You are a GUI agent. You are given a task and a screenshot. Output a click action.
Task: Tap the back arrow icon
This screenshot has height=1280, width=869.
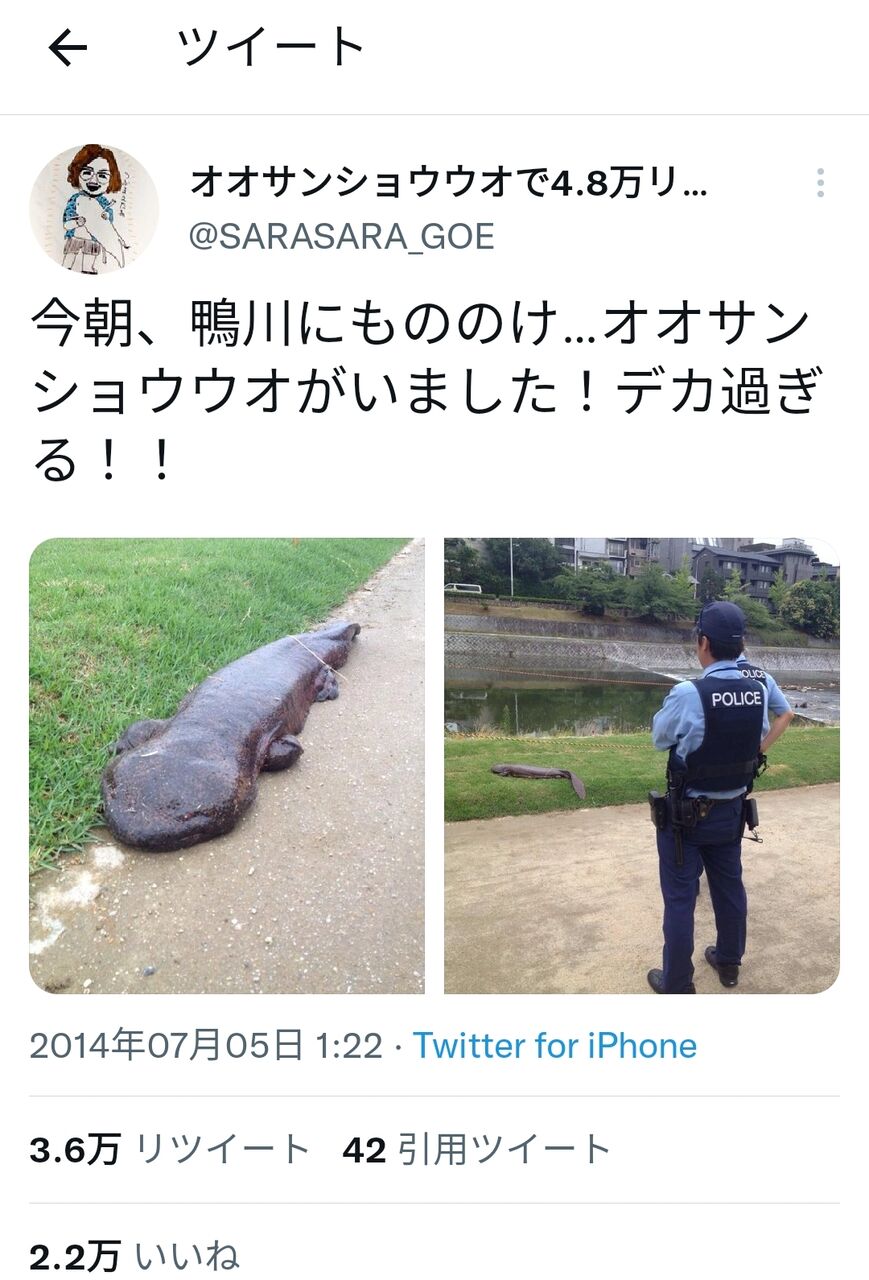click(68, 47)
